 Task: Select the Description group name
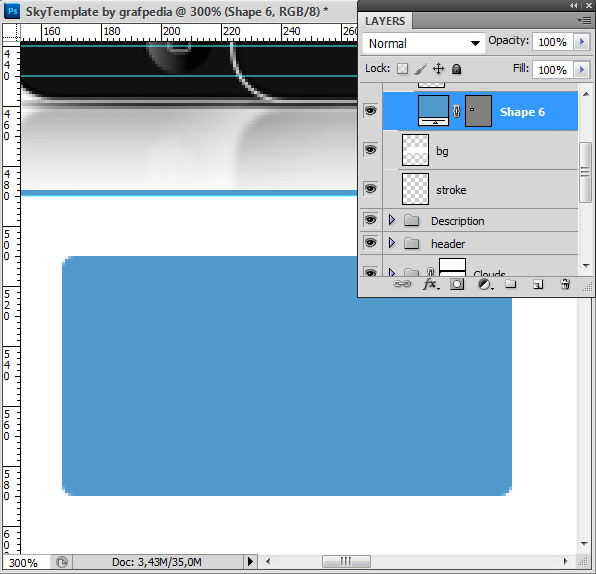[x=458, y=221]
